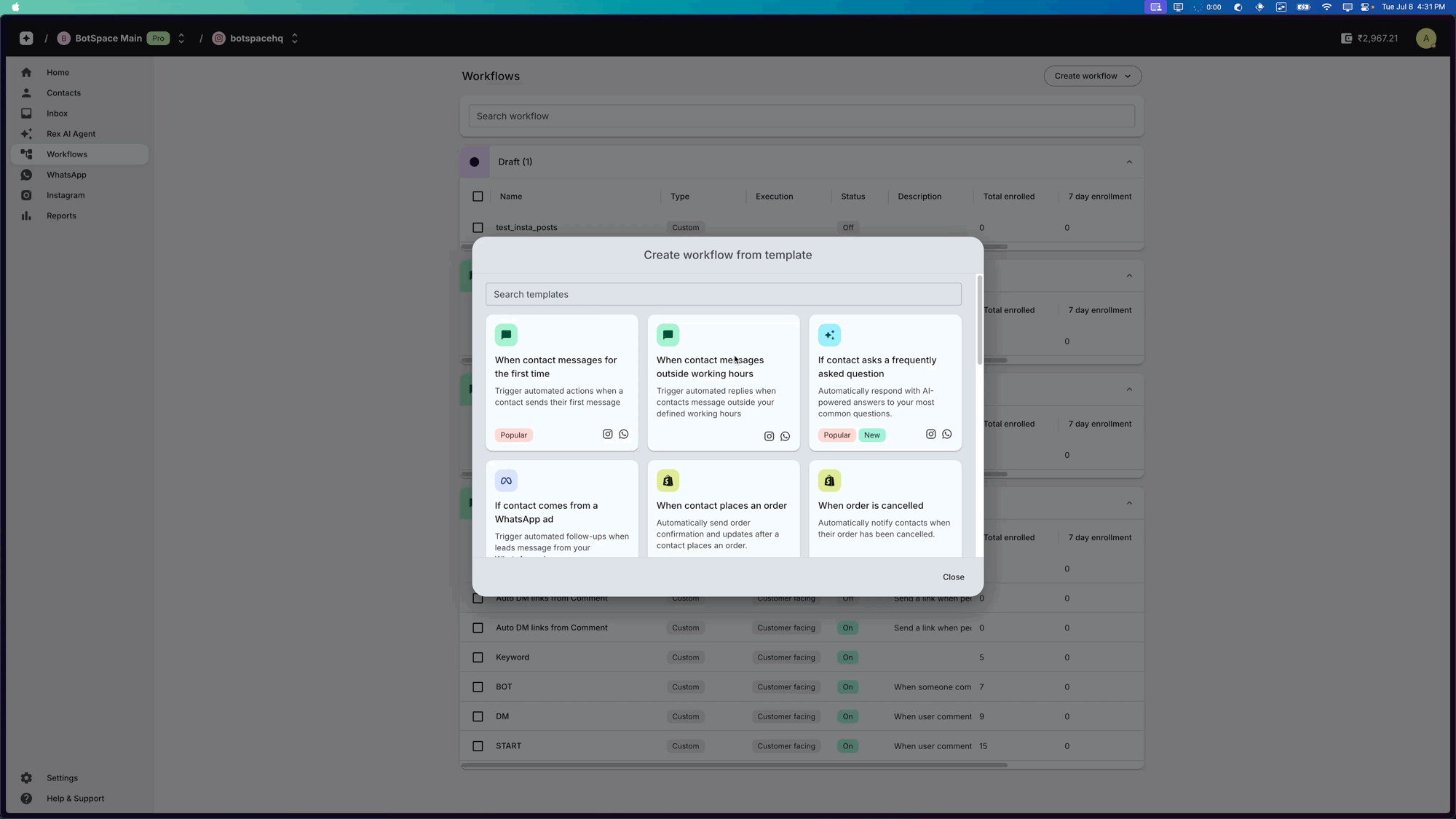Click the template dialog vertical scrollbar

tap(980, 320)
